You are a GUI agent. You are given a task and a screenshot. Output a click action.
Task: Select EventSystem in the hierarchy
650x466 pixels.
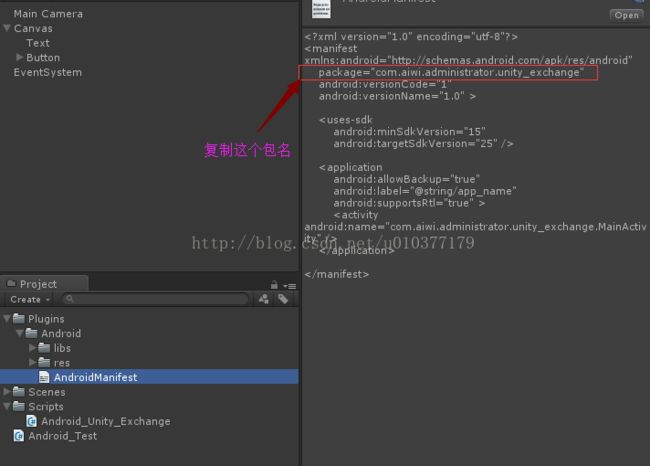click(x=48, y=73)
